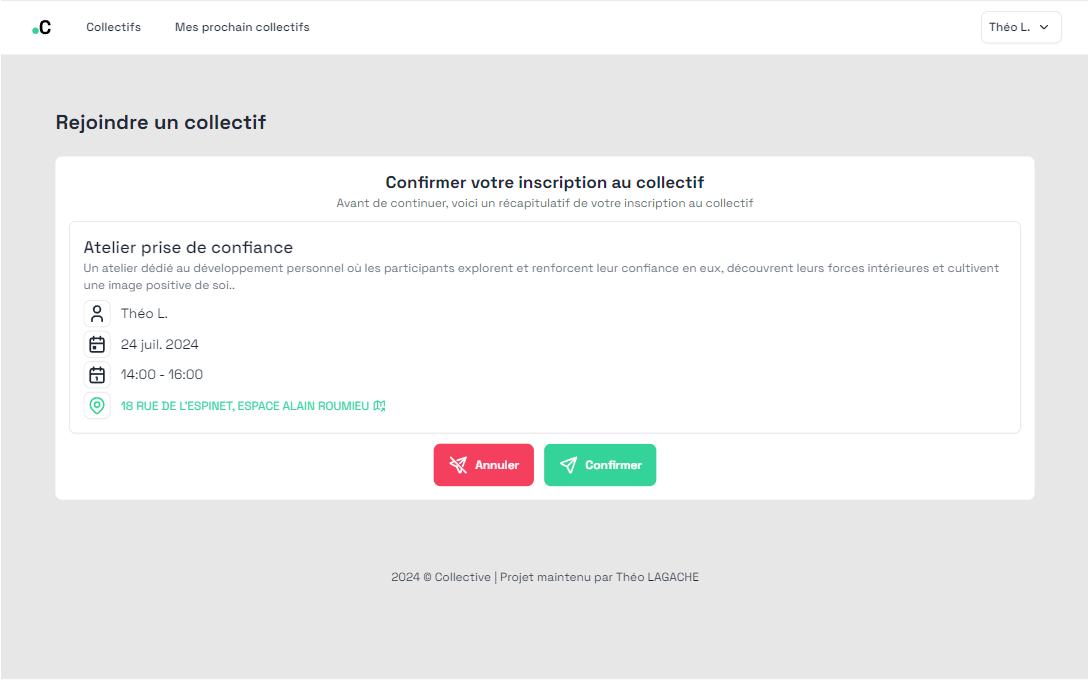Click the footer text mentioning Théo LAGACHE
Screen dimensions: 1088x680
(545, 577)
